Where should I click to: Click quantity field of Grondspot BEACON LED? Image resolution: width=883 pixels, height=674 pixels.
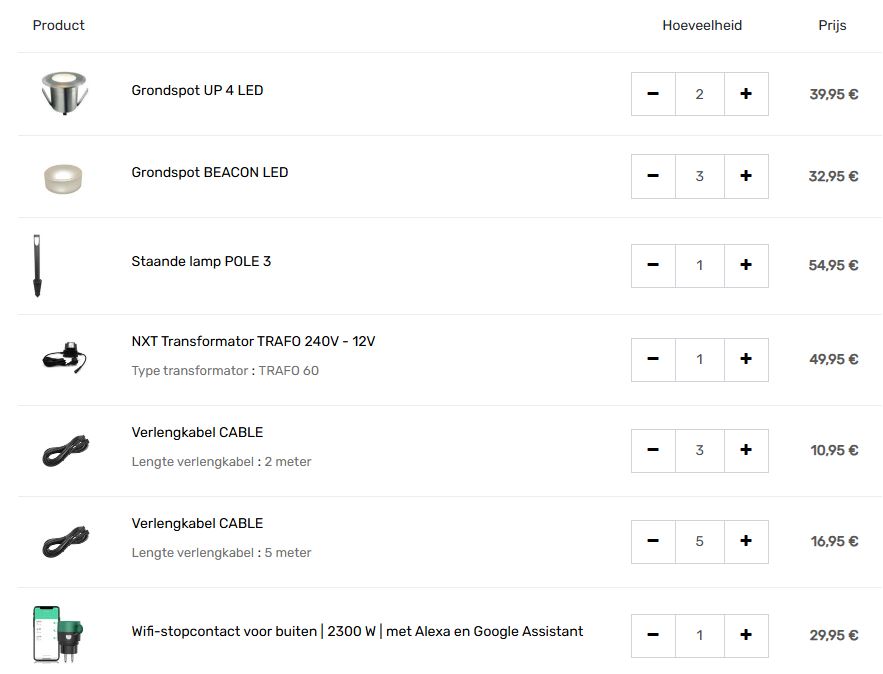click(699, 176)
